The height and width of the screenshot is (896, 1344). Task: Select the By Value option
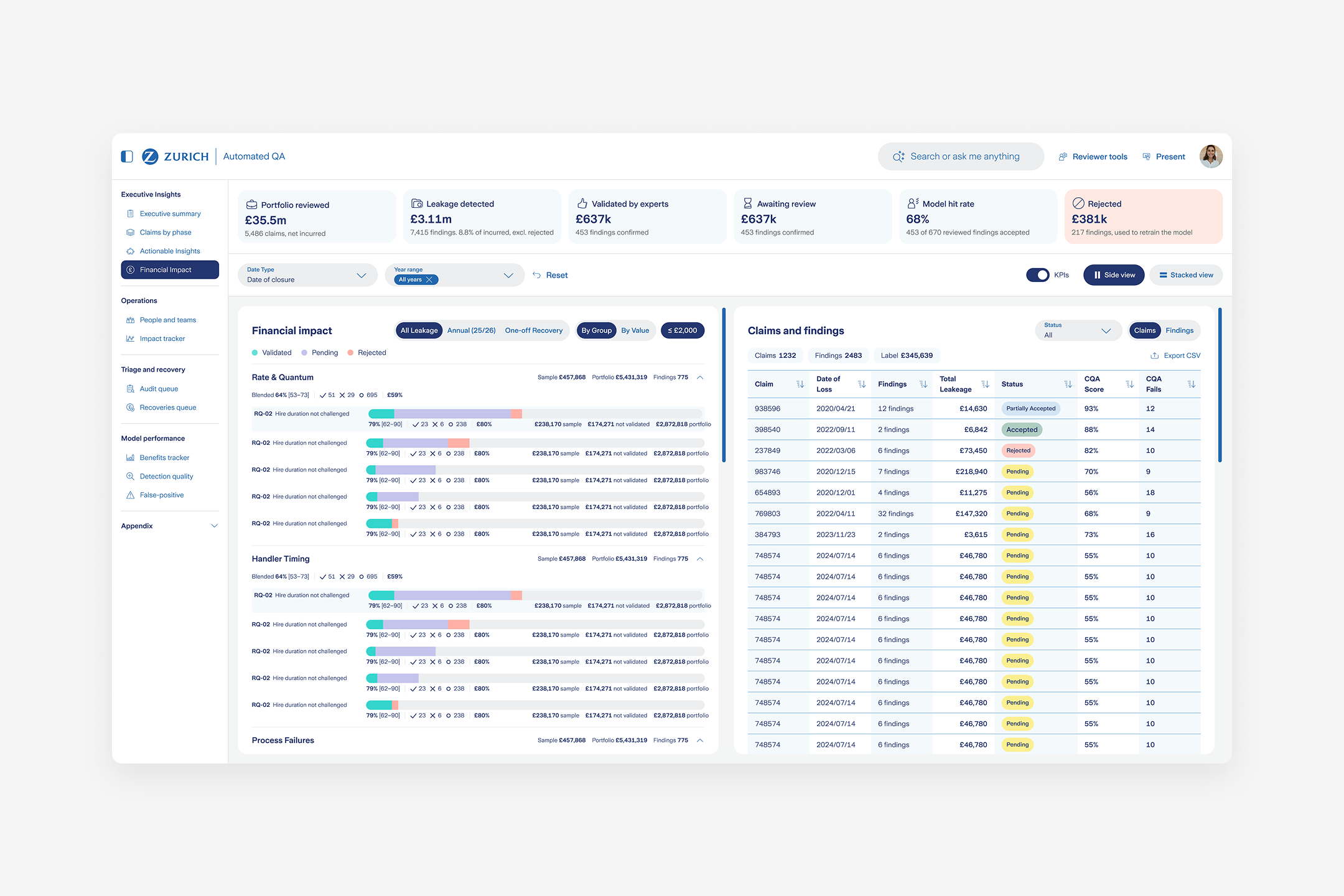tap(635, 330)
